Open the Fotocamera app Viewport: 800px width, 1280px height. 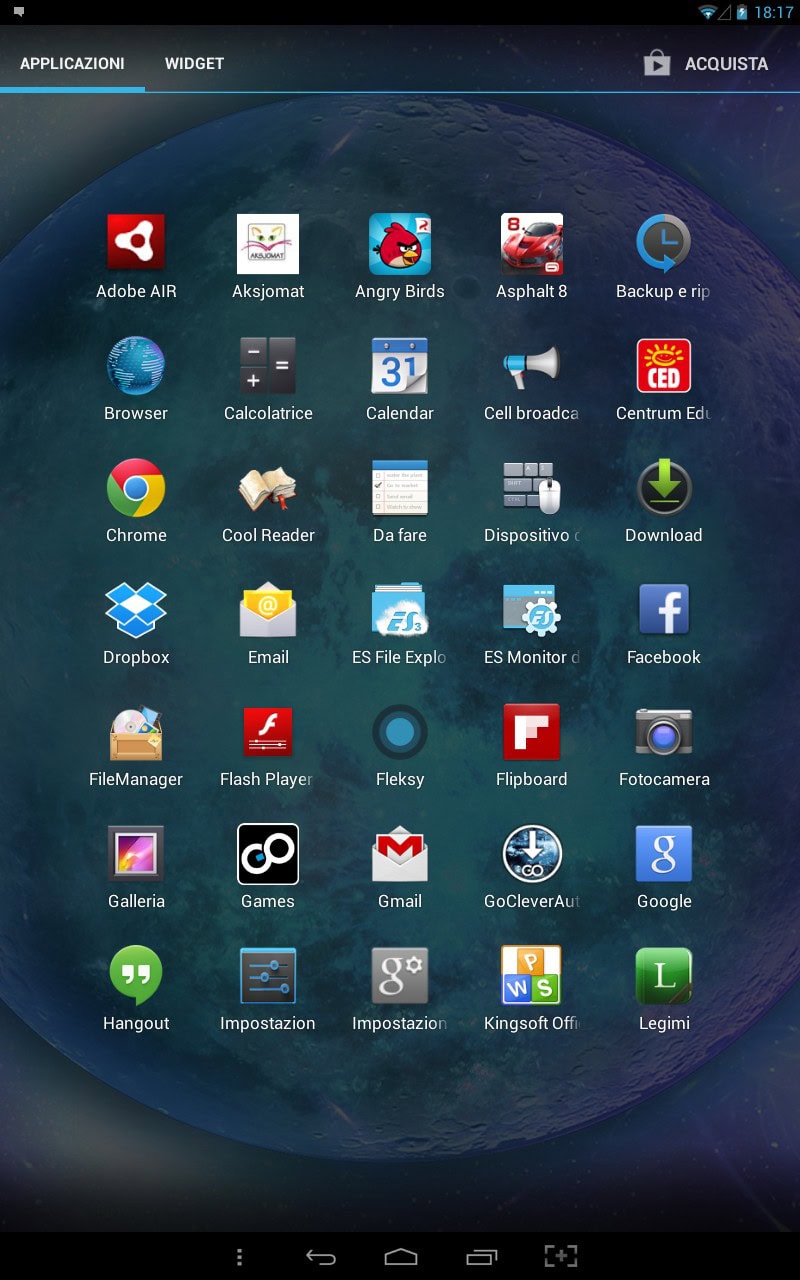click(x=664, y=731)
